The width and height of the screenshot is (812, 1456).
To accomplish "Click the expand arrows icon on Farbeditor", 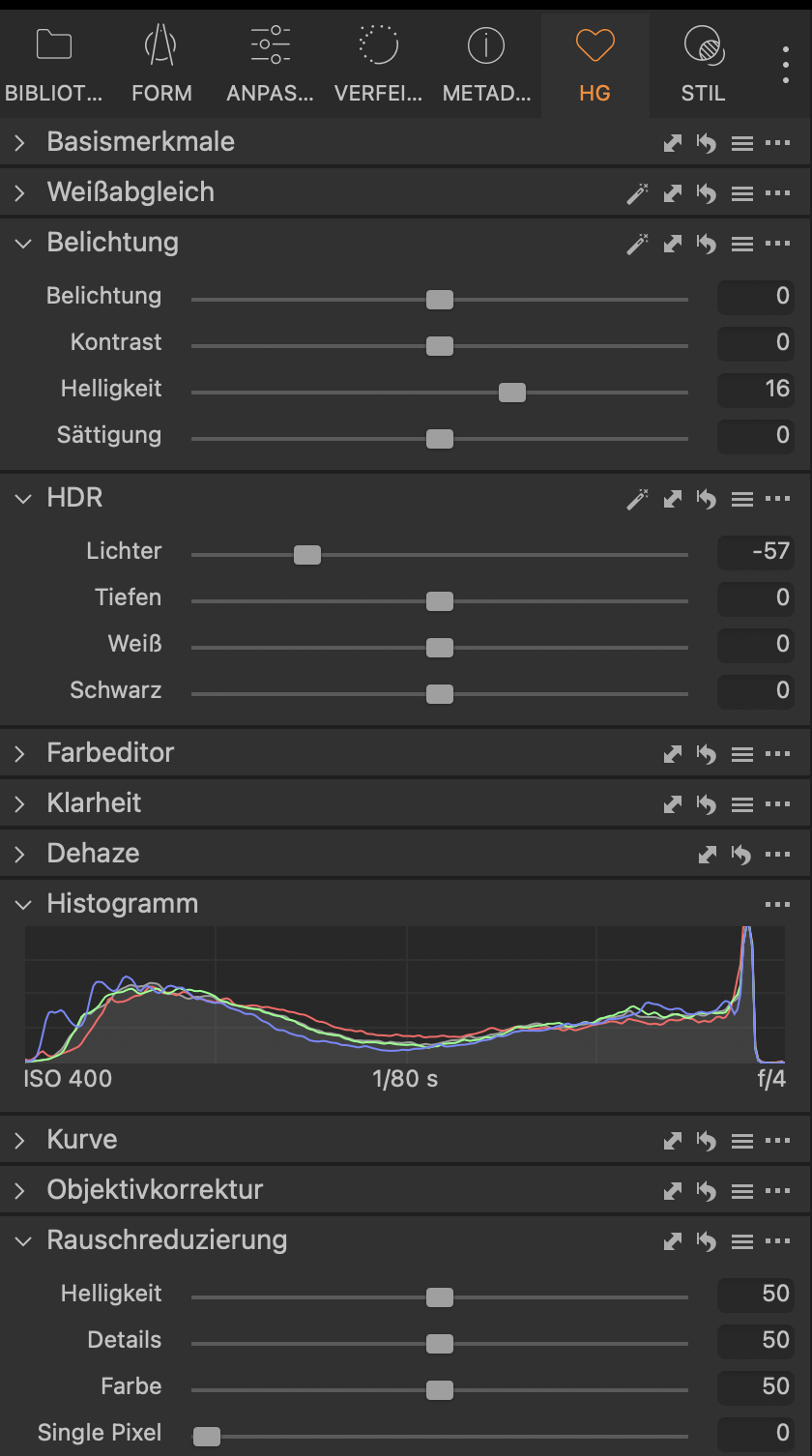I will pyautogui.click(x=673, y=754).
